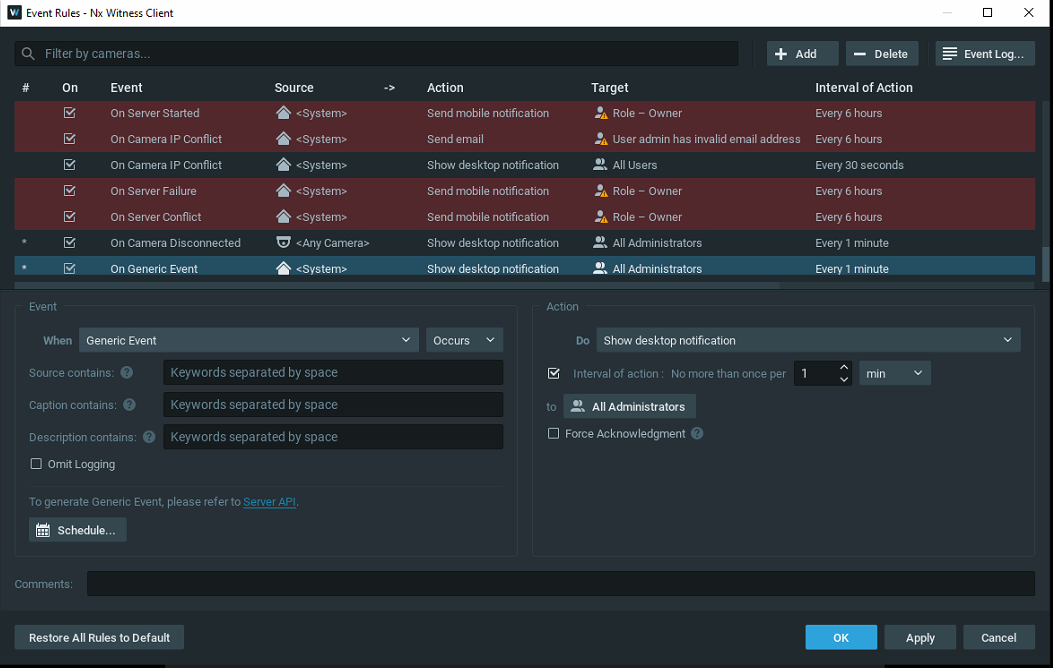Enable the Force Acknowledgment checkbox
The image size is (1053, 668).
pos(554,434)
